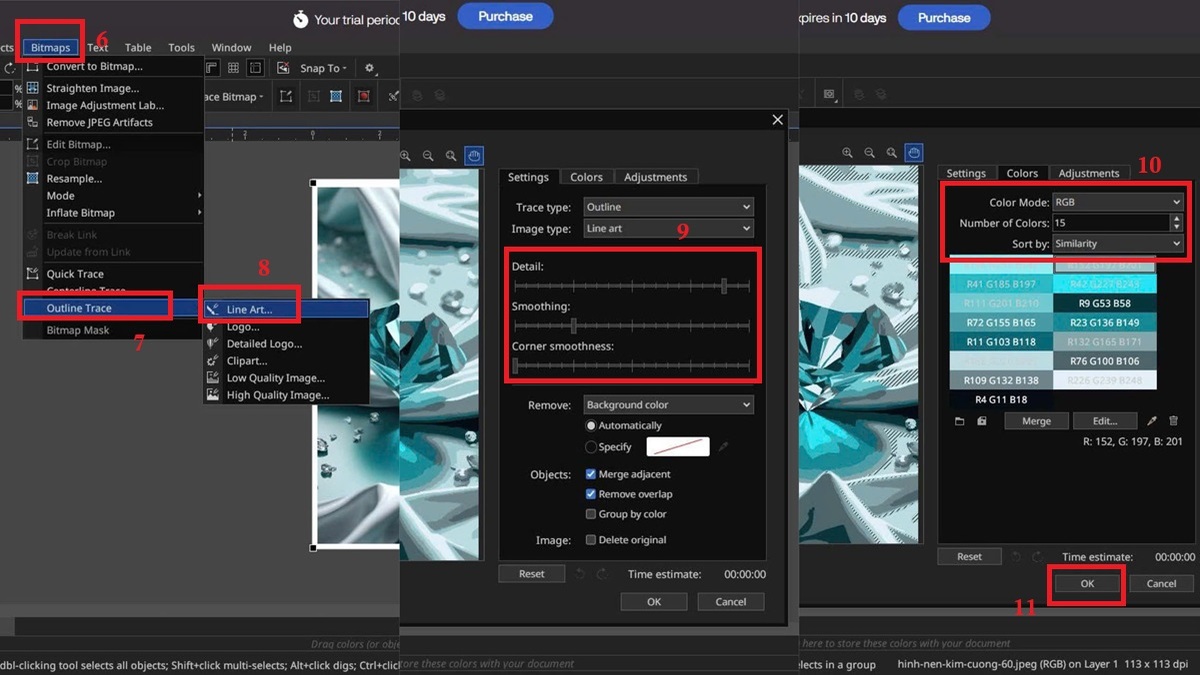
Task: Close the Settings-tab trace dialog with X
Action: [x=777, y=120]
